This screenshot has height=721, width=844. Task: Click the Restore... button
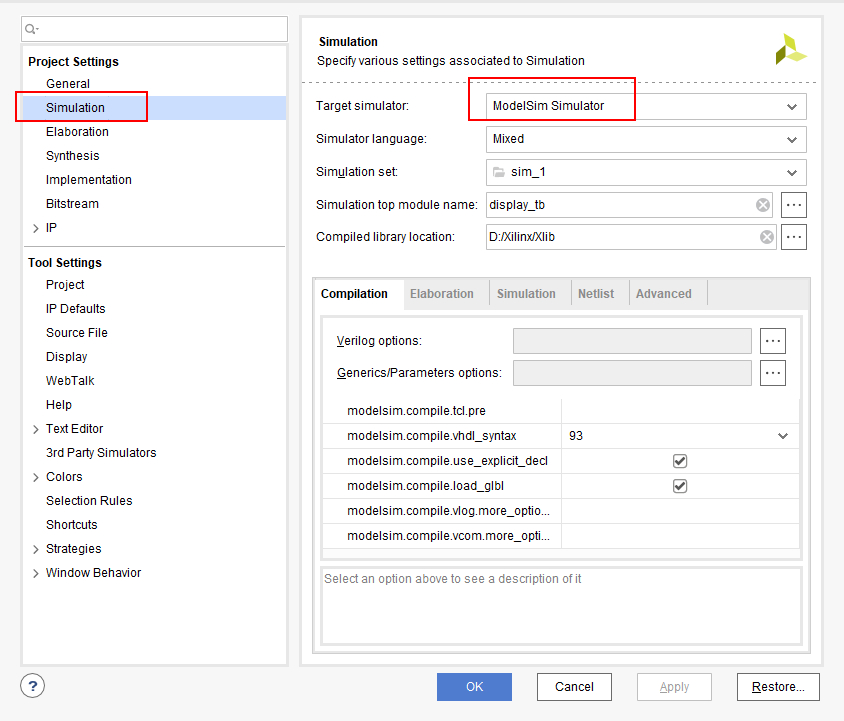(778, 687)
